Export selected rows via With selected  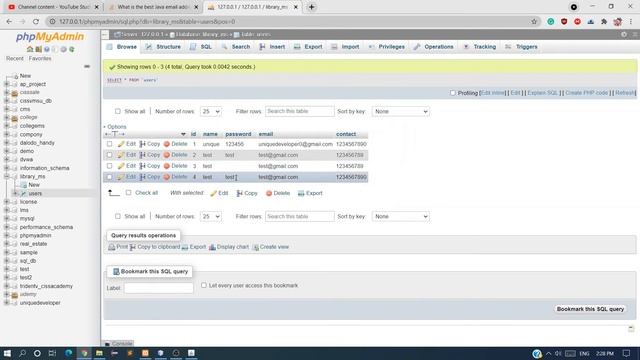[310, 193]
